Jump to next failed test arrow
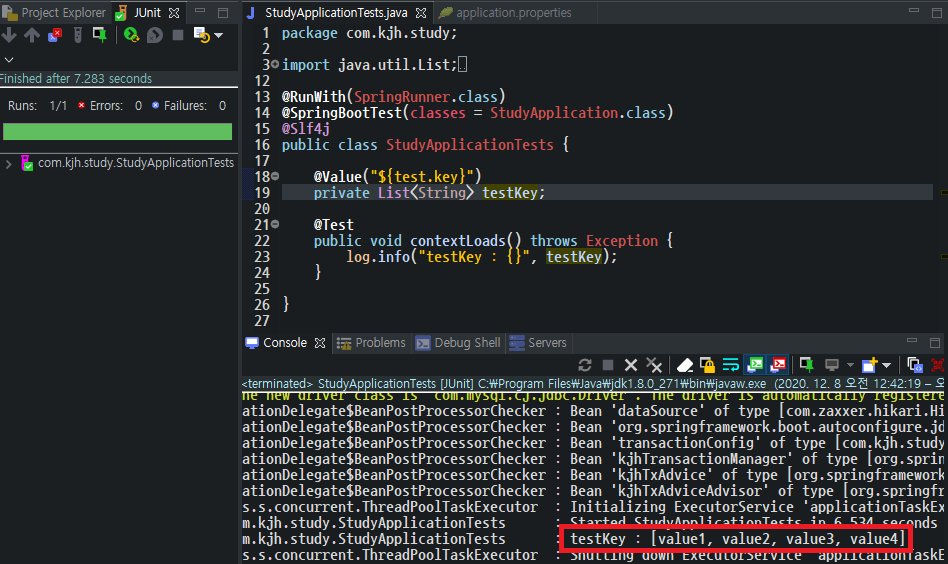This screenshot has height=564, width=948. 9,35
